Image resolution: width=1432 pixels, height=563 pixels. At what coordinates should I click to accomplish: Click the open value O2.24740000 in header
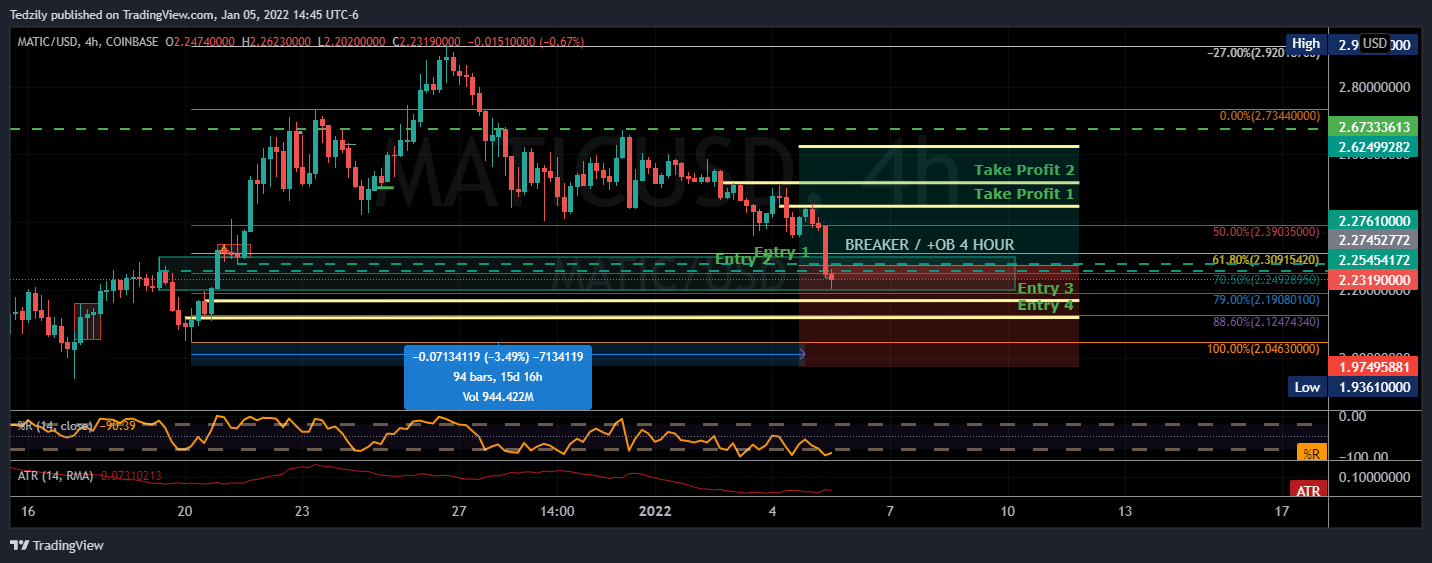[200, 42]
